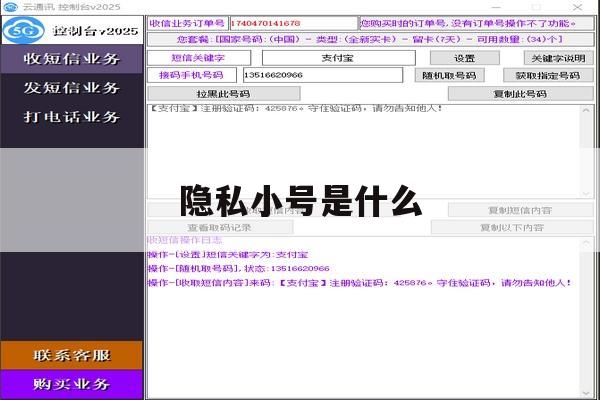Click log line 设置短信关键字为:支付宝
The image size is (600, 400).
pos(228,255)
